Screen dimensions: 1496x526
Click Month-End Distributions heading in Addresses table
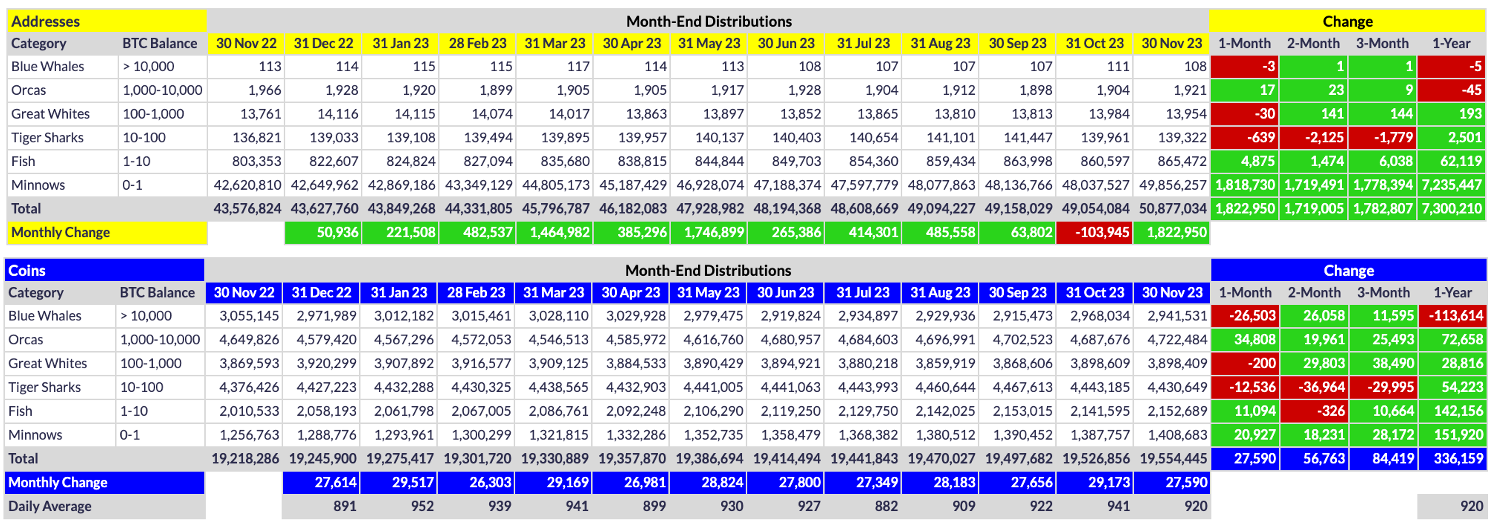708,21
